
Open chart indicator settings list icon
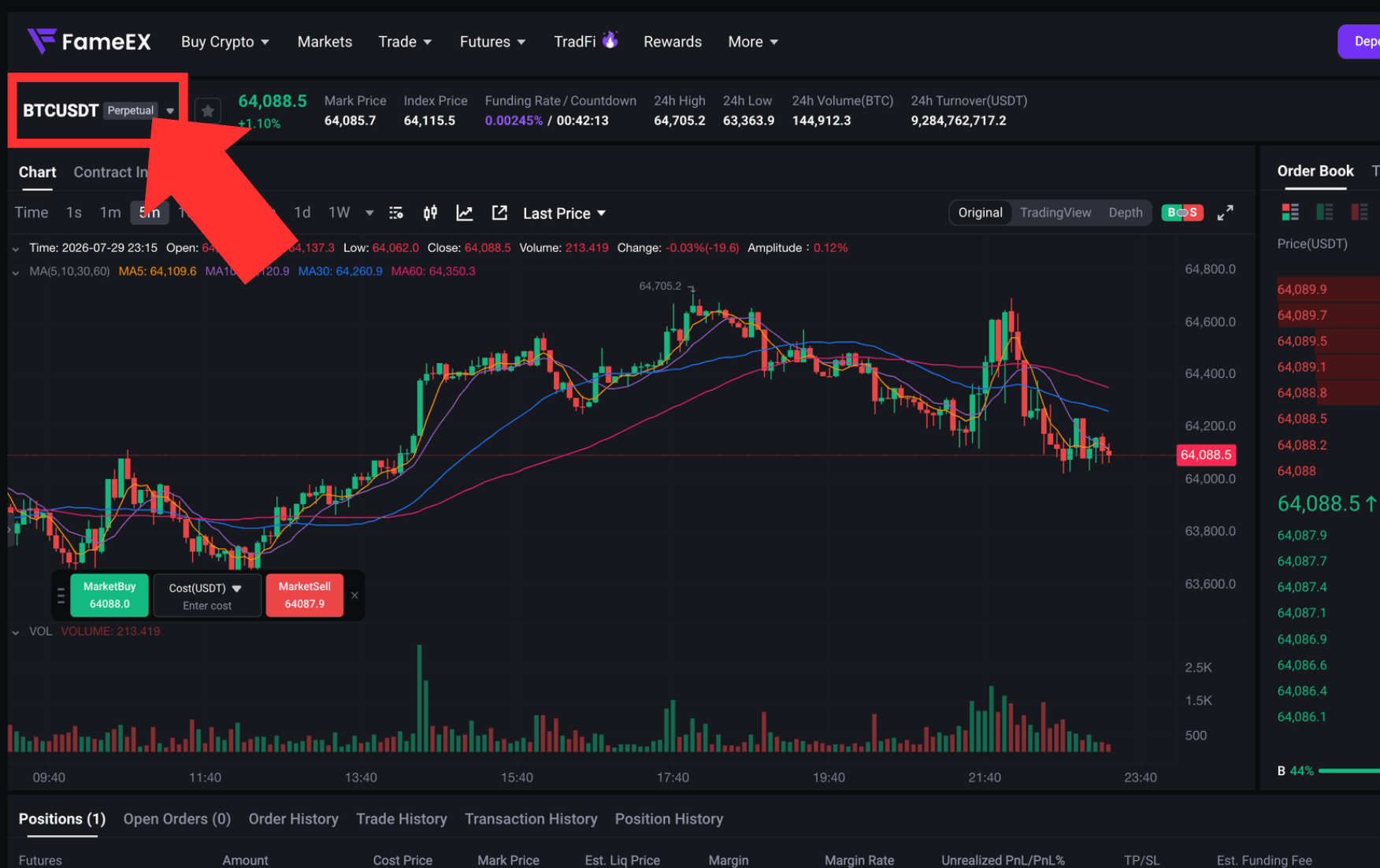[396, 213]
